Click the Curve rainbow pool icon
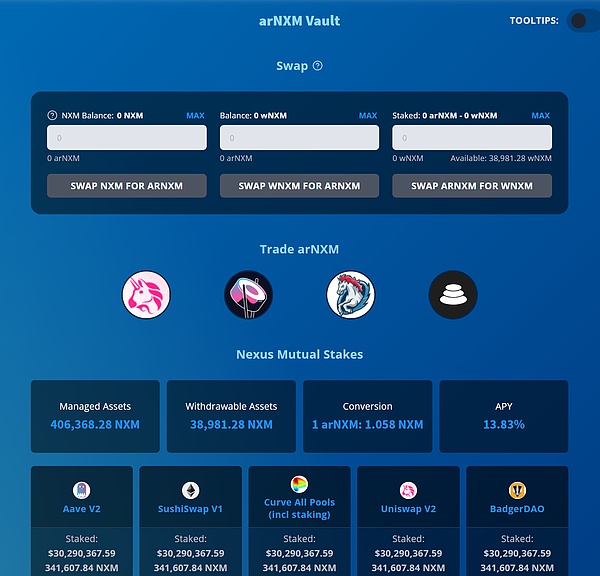The width and height of the screenshot is (600, 576). tap(299, 484)
